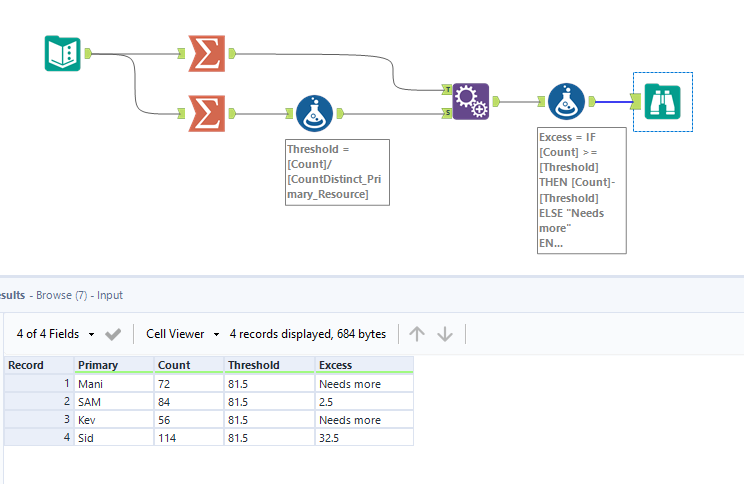Viewport: 744px width, 484px height.
Task: Click the checkmark icon in results toolbar
Action: (x=113, y=334)
